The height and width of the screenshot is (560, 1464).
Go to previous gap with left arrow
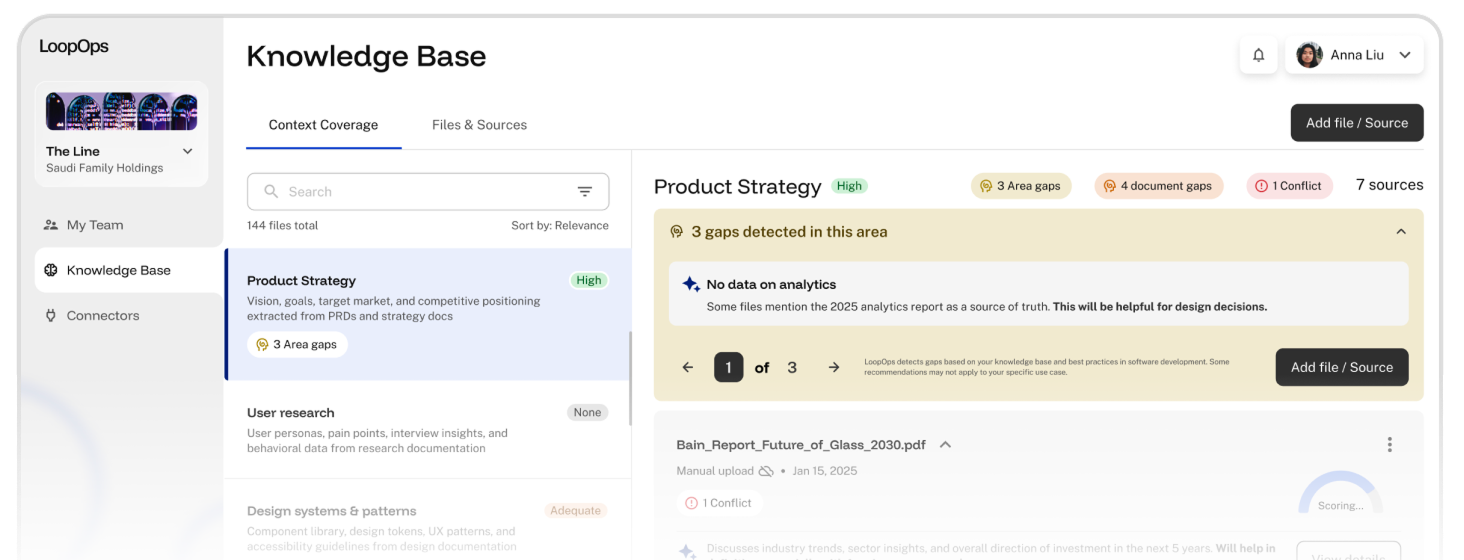688,367
